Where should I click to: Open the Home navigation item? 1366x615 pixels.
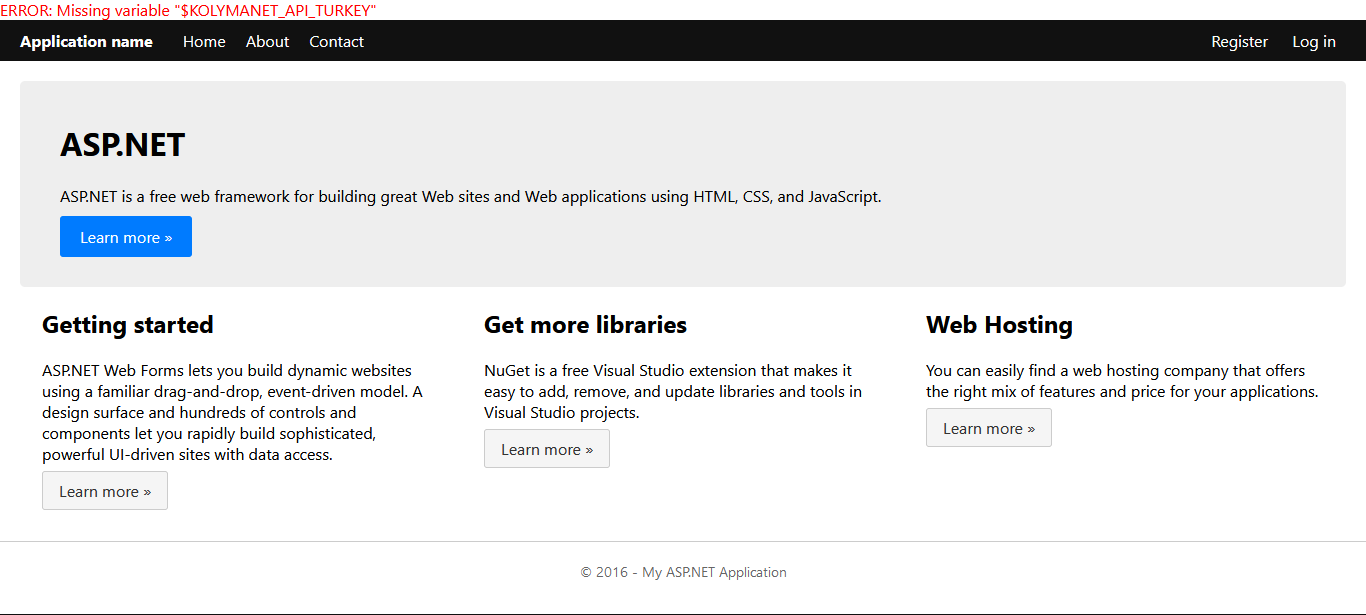click(x=204, y=41)
